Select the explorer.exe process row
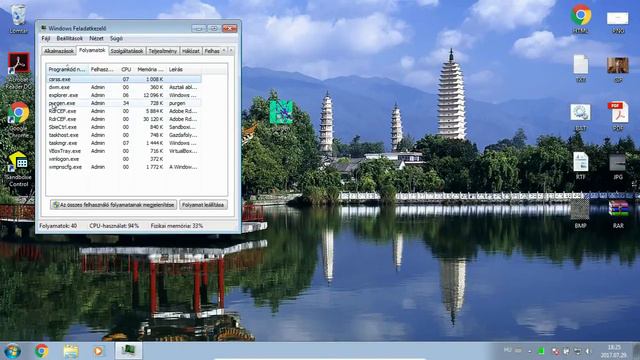Screen dimensions: 640x360 [x=124, y=95]
